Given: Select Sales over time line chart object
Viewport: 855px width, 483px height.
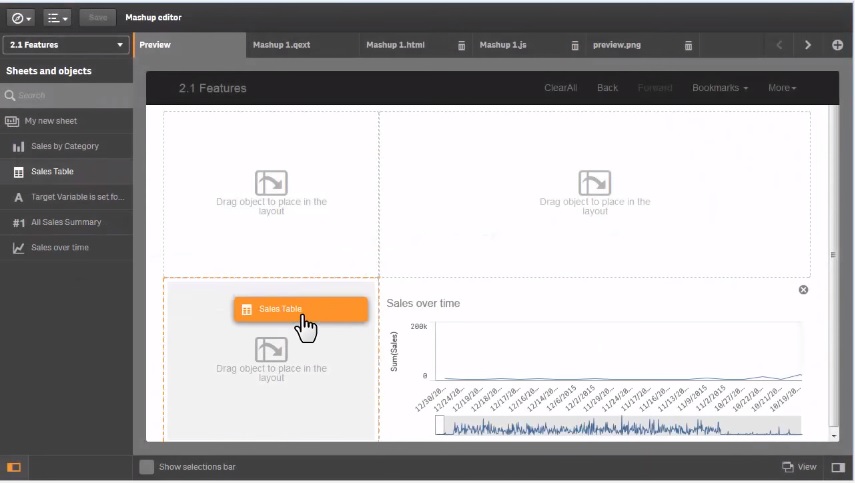Looking at the screenshot, I should (x=66, y=247).
